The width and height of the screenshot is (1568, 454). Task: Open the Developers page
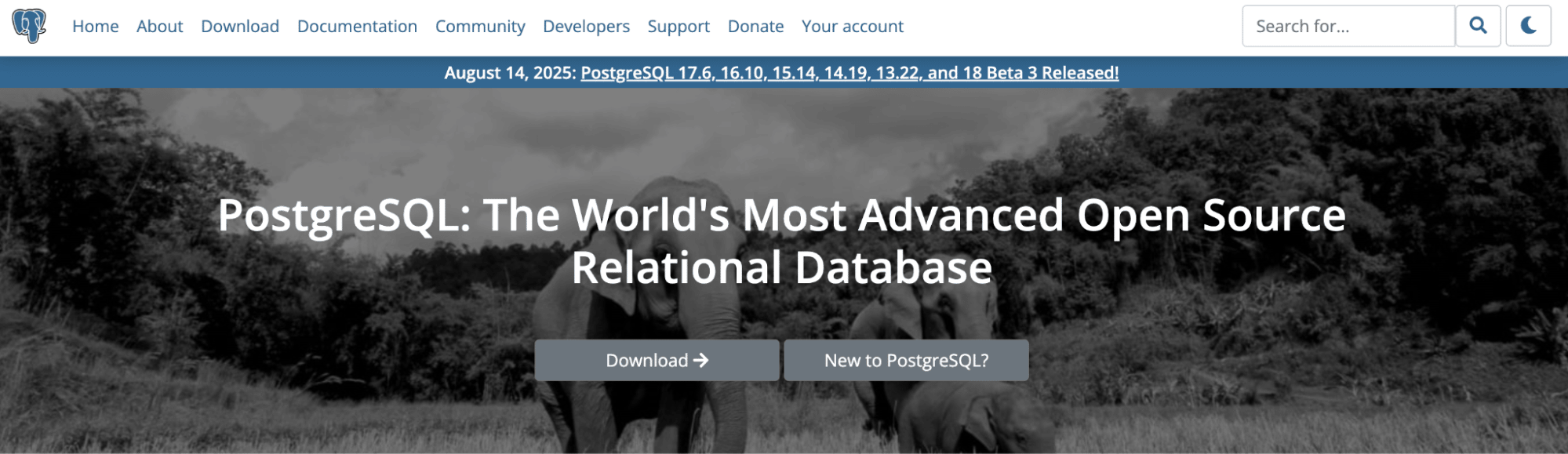[x=586, y=26]
